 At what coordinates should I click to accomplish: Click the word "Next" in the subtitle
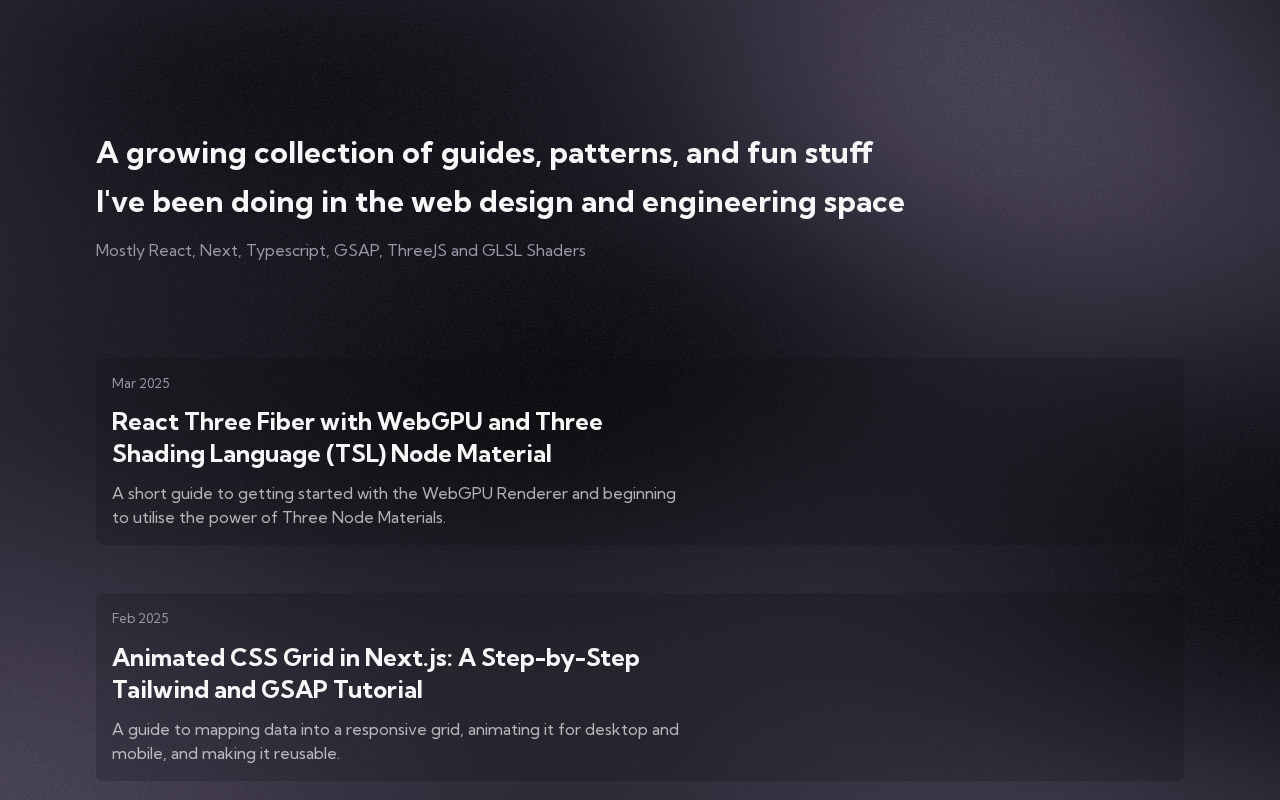point(218,251)
